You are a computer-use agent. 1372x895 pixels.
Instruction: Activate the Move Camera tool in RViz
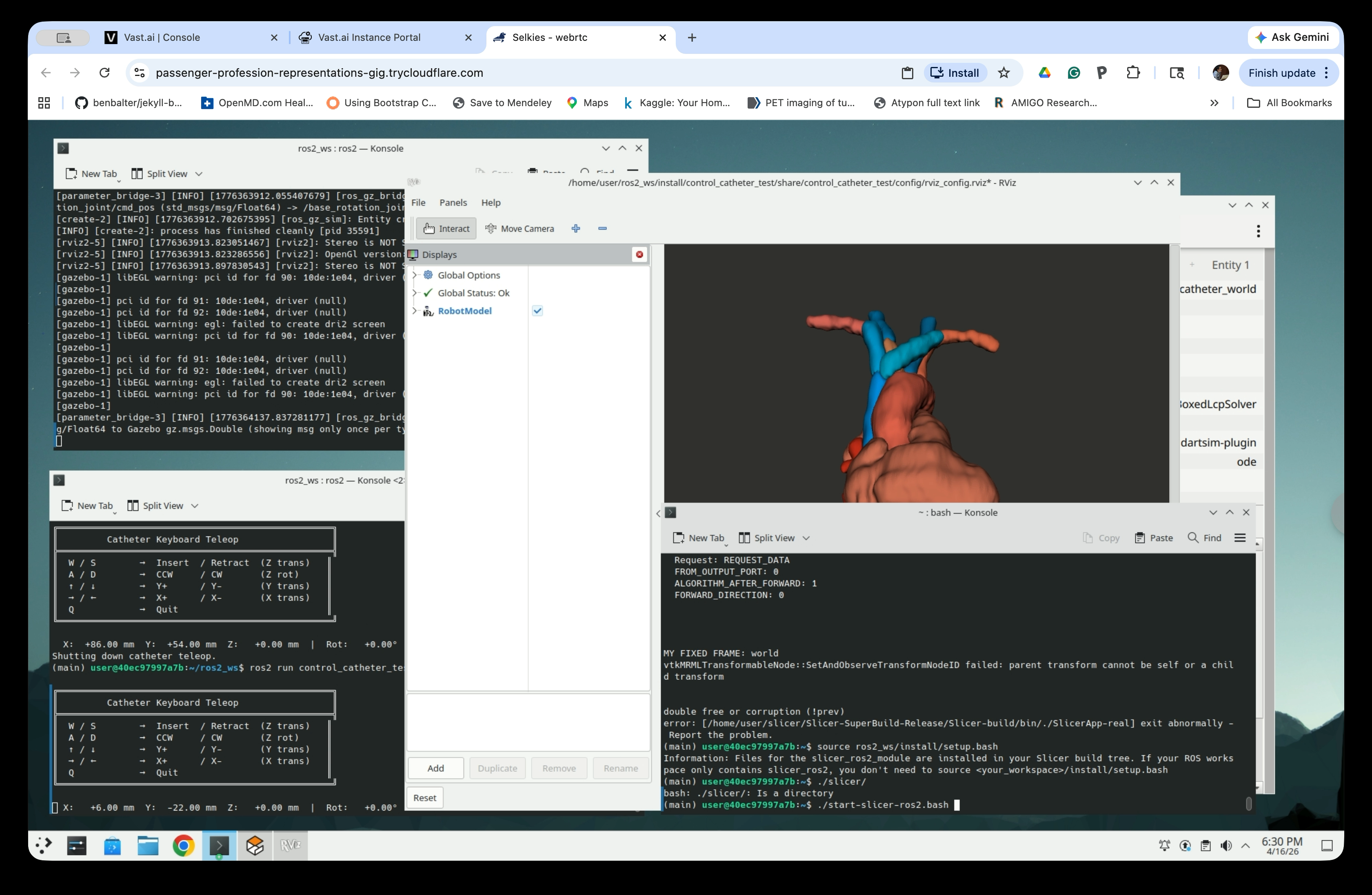[519, 228]
